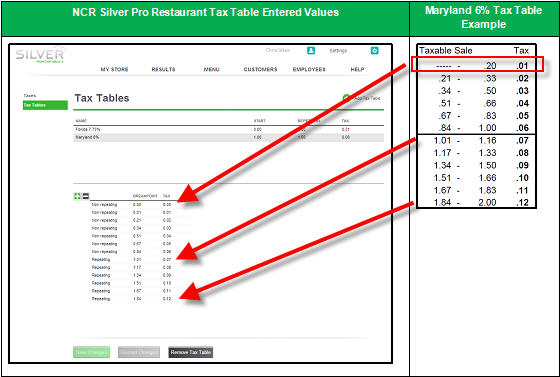
Task: Open the HELP menu
Action: (x=357, y=69)
